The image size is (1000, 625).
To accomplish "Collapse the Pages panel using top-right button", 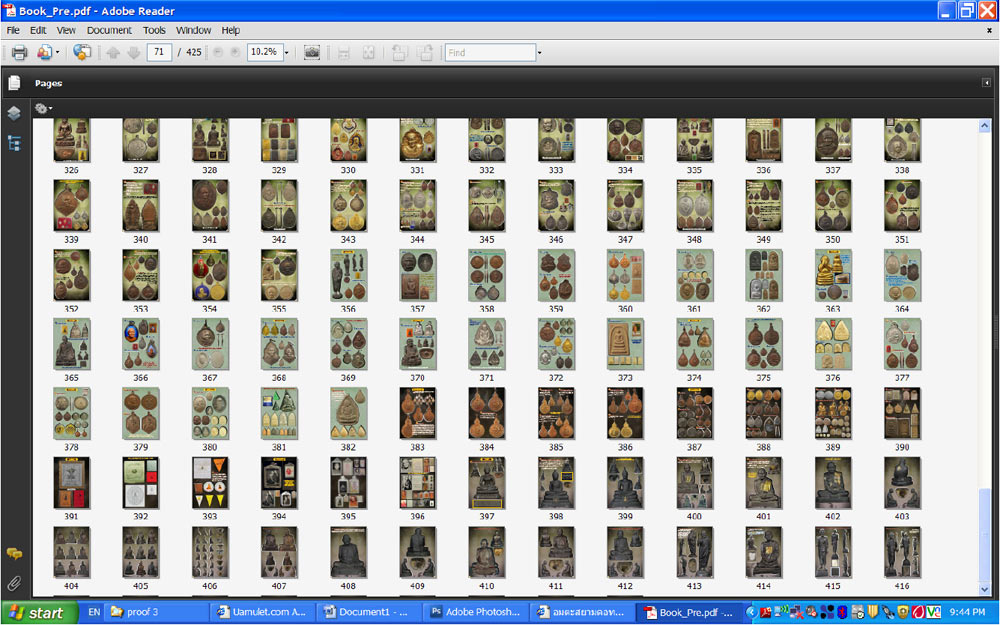I will coord(986,83).
